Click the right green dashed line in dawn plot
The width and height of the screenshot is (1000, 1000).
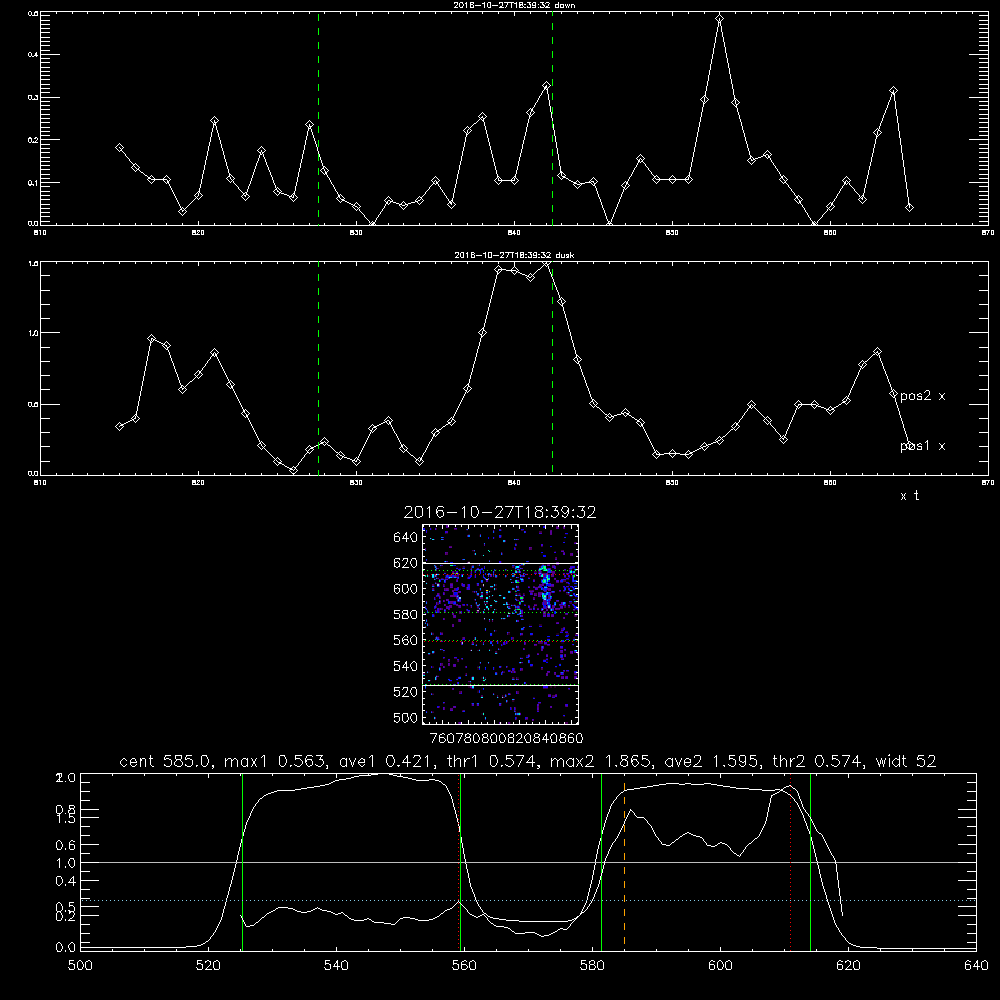[x=552, y=118]
